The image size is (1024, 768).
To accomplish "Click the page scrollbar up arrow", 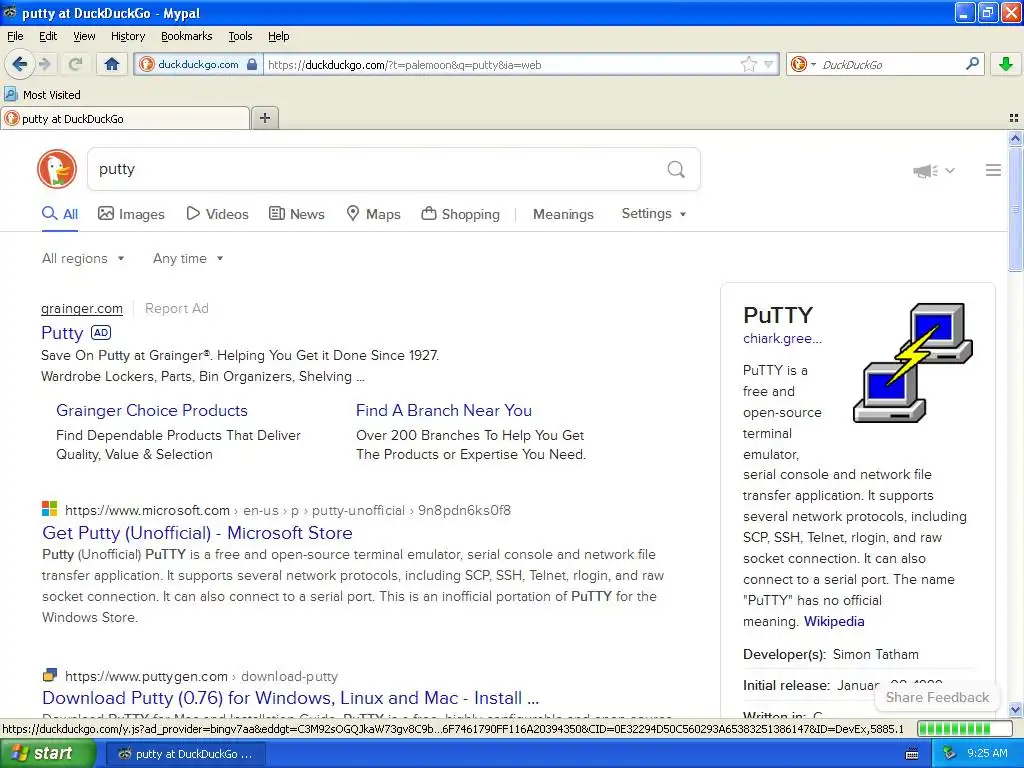I will point(1015,138).
